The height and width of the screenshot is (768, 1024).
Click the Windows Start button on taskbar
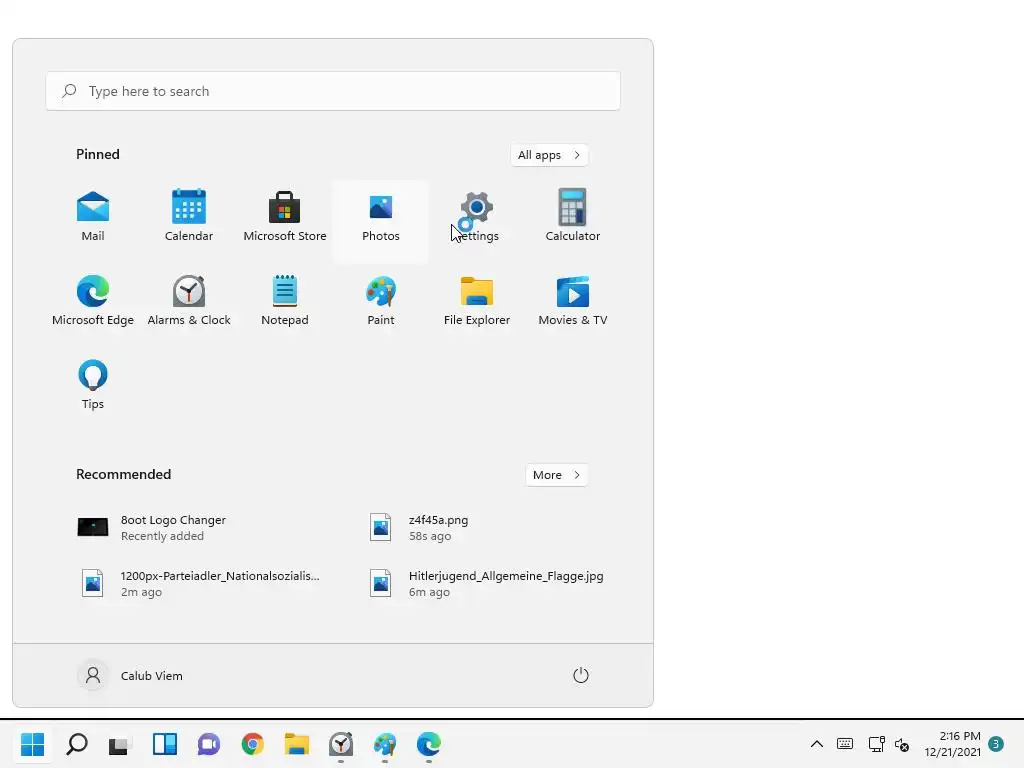pyautogui.click(x=33, y=744)
